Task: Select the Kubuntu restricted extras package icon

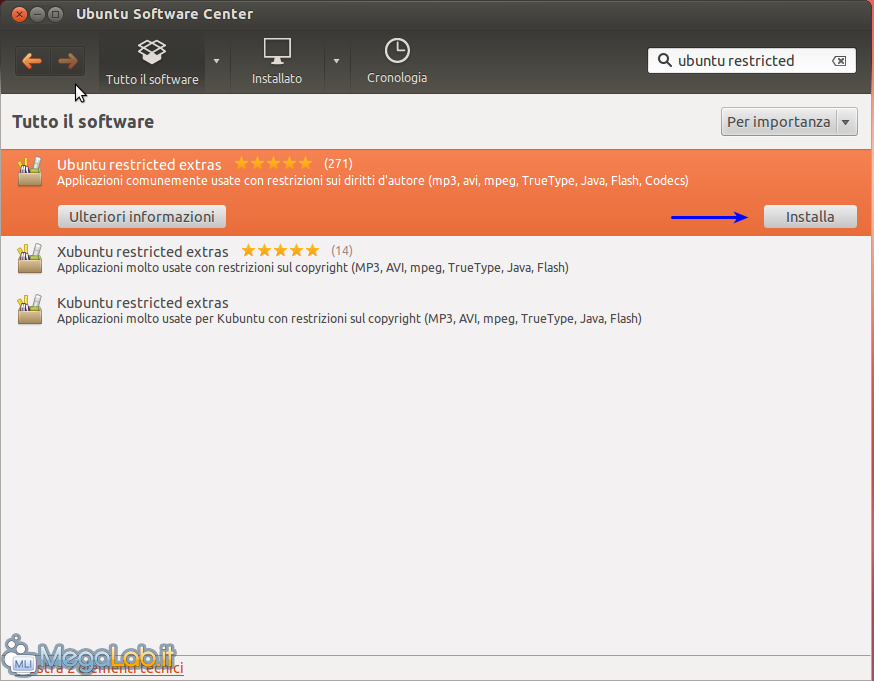Action: (x=30, y=310)
